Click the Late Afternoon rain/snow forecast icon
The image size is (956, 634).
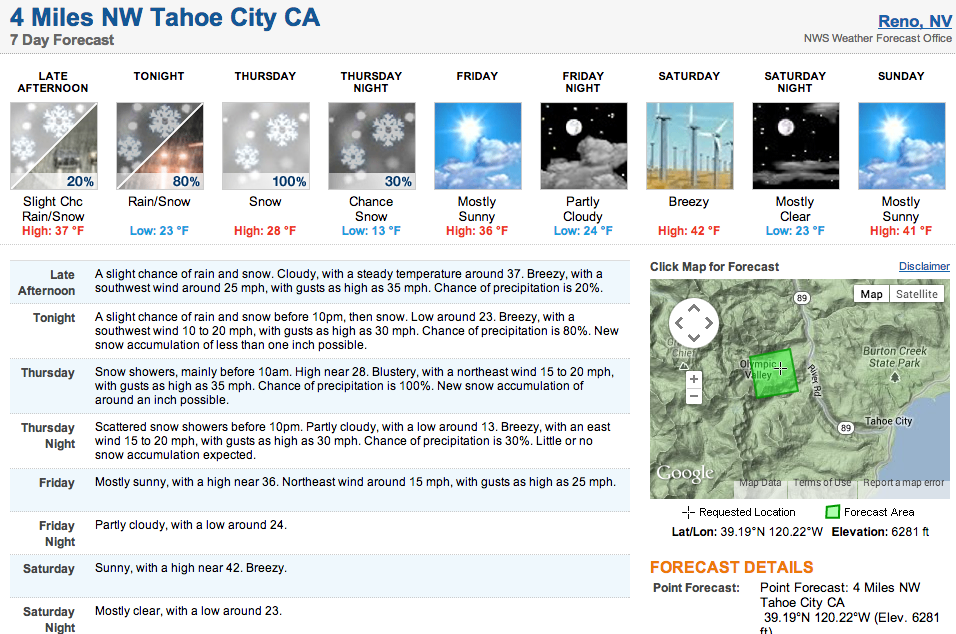[x=54, y=146]
